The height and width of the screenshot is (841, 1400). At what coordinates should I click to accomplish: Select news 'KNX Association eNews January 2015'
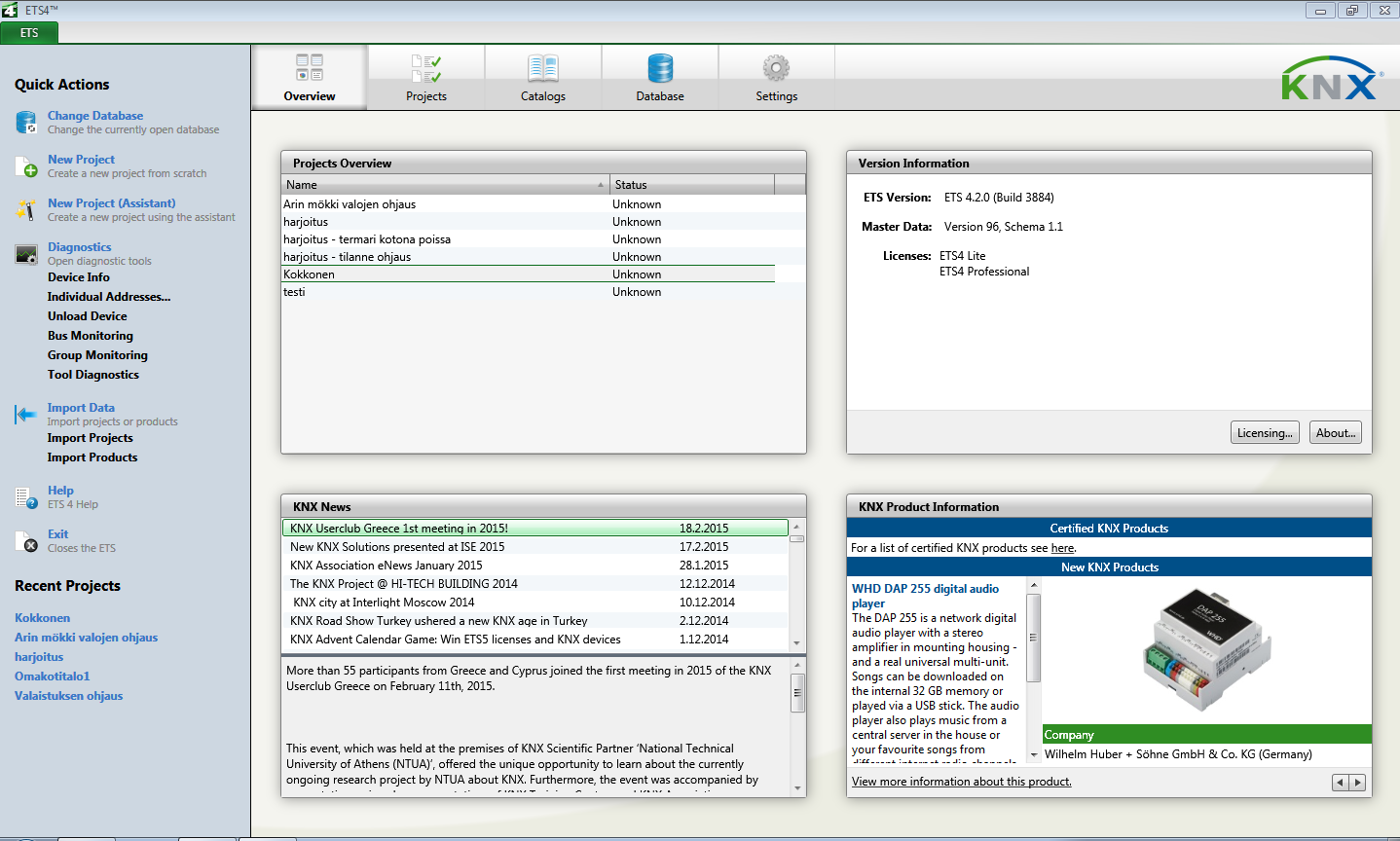click(x=534, y=566)
